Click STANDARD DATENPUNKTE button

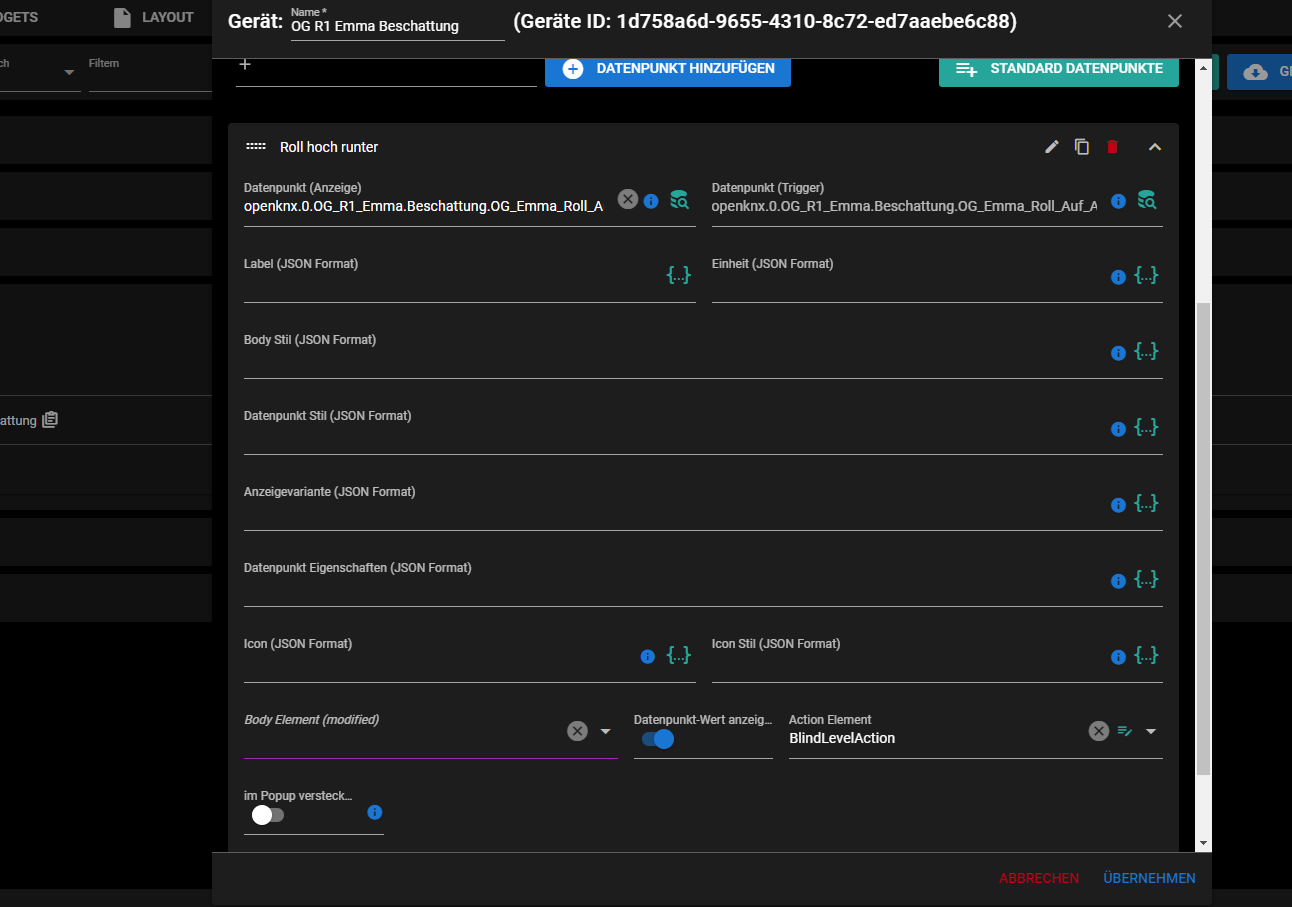pyautogui.click(x=1059, y=69)
